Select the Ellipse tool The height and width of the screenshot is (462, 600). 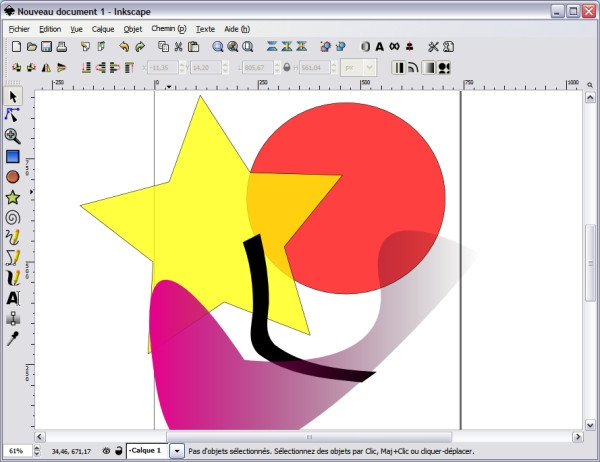pos(13,176)
